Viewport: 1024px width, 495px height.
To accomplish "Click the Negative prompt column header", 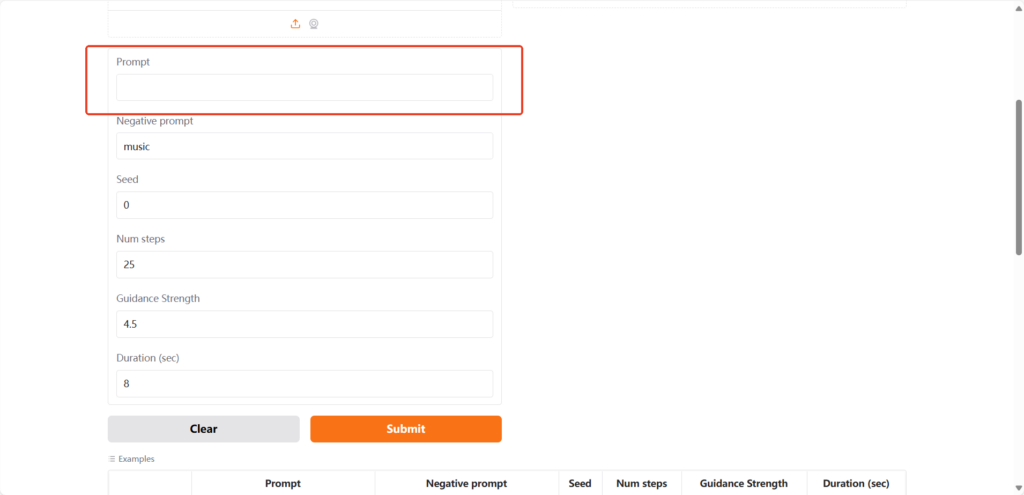I will 466,483.
